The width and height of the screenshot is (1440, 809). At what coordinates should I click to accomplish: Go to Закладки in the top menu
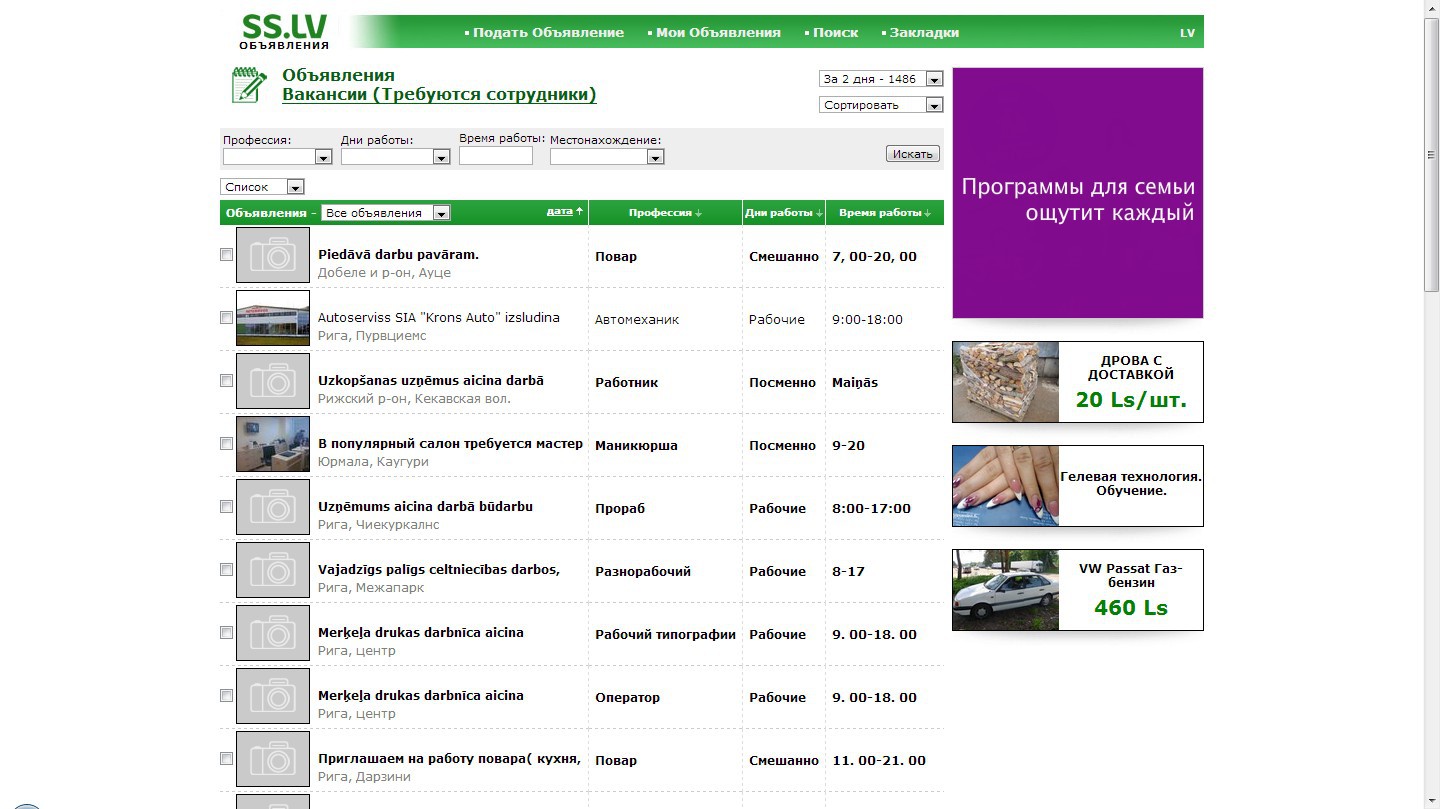(923, 33)
